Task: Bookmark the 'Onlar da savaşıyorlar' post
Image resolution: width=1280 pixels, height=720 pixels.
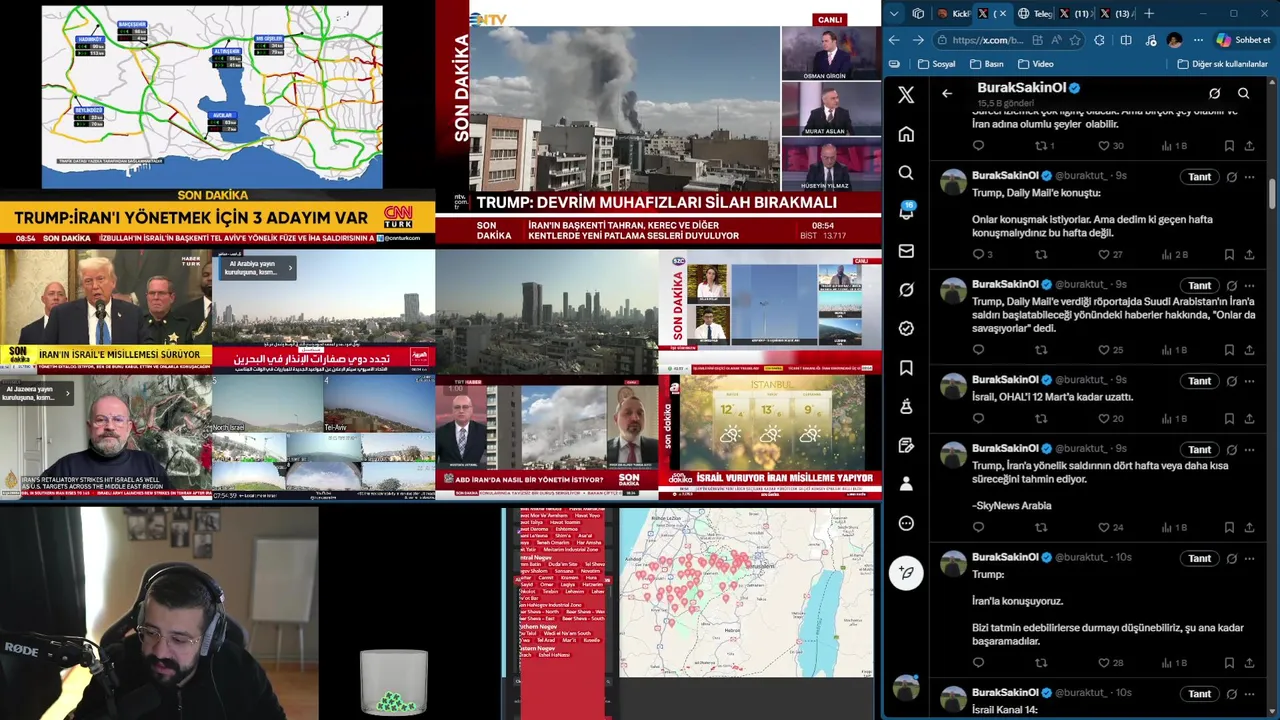Action: pyautogui.click(x=1229, y=350)
